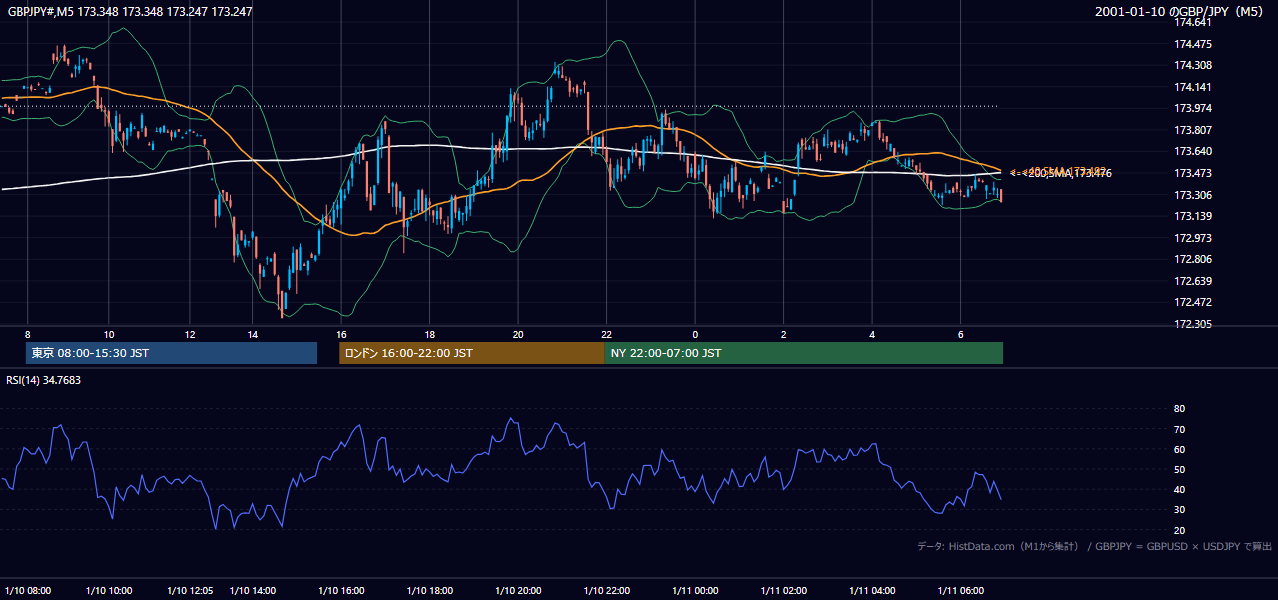Click RSI scale value 80
Screen dimensions: 1278x600
(x=1180, y=409)
